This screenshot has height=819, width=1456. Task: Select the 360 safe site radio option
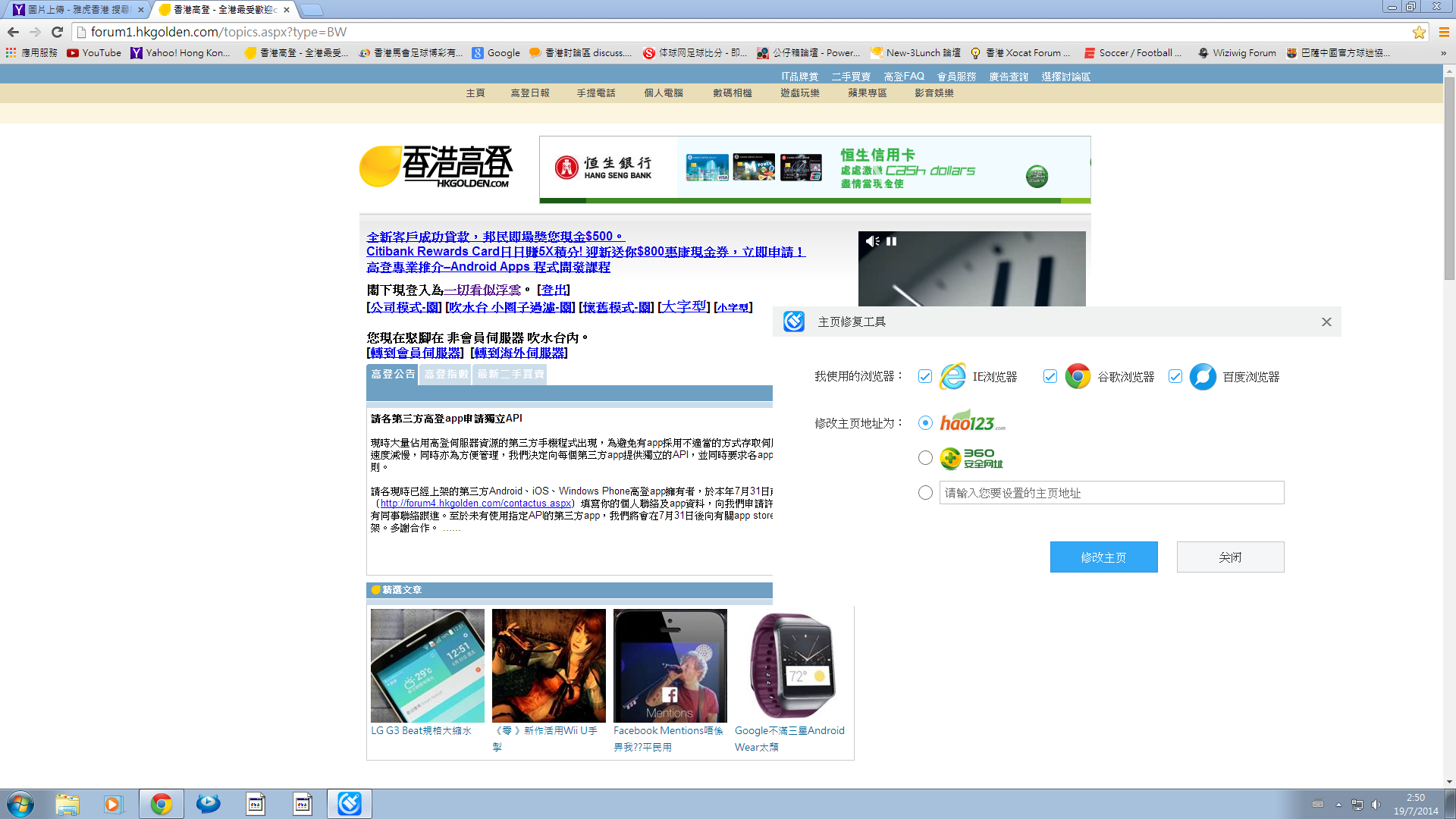pos(925,457)
